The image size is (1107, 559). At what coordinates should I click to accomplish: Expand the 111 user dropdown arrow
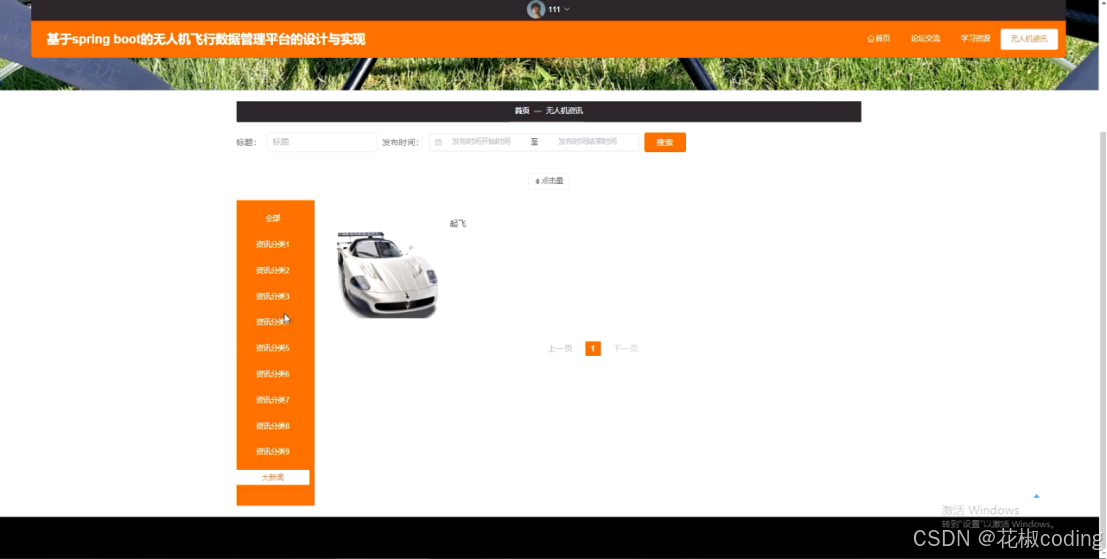(567, 9)
